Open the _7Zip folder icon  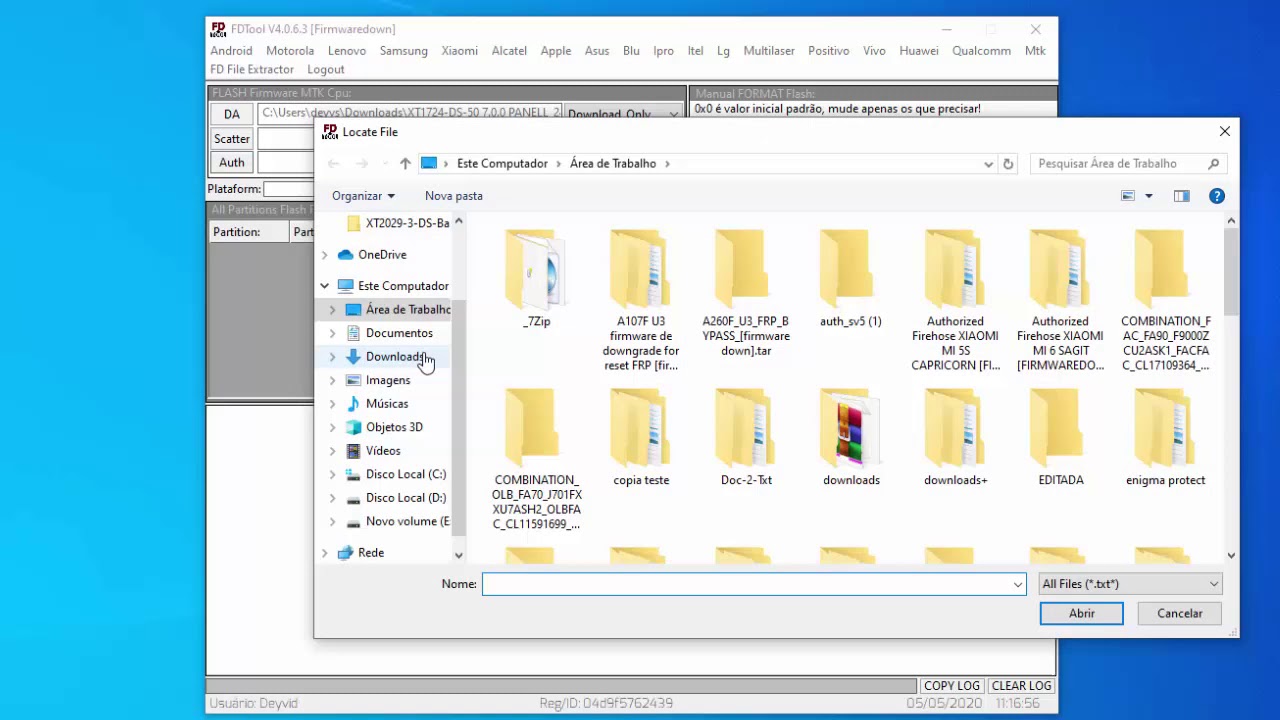[x=536, y=268]
